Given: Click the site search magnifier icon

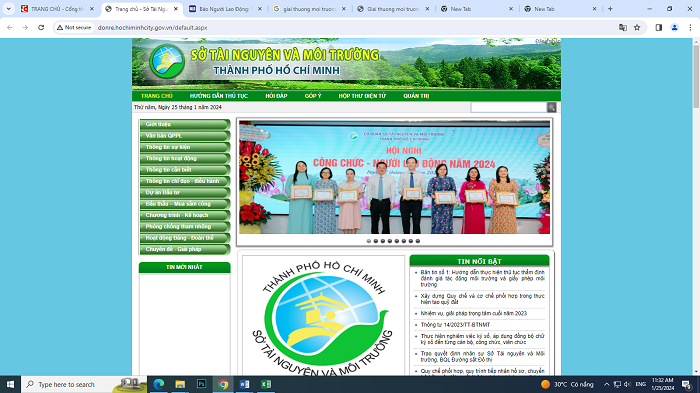Looking at the screenshot, I should [x=551, y=107].
